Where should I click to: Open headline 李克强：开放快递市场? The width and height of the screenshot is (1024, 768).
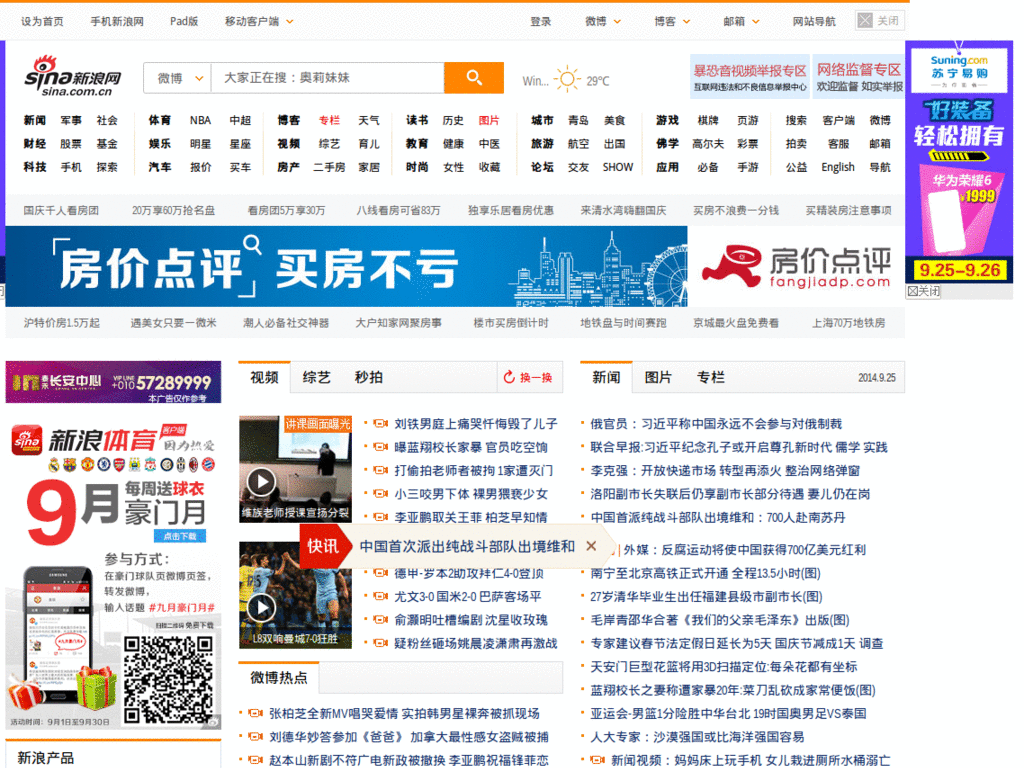click(x=725, y=470)
